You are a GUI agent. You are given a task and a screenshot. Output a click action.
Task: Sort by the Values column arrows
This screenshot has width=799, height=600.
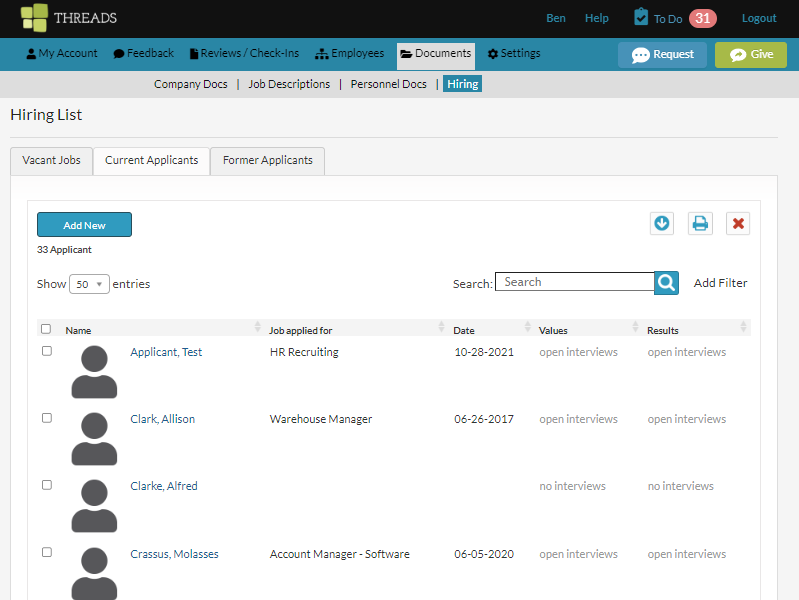(x=635, y=327)
